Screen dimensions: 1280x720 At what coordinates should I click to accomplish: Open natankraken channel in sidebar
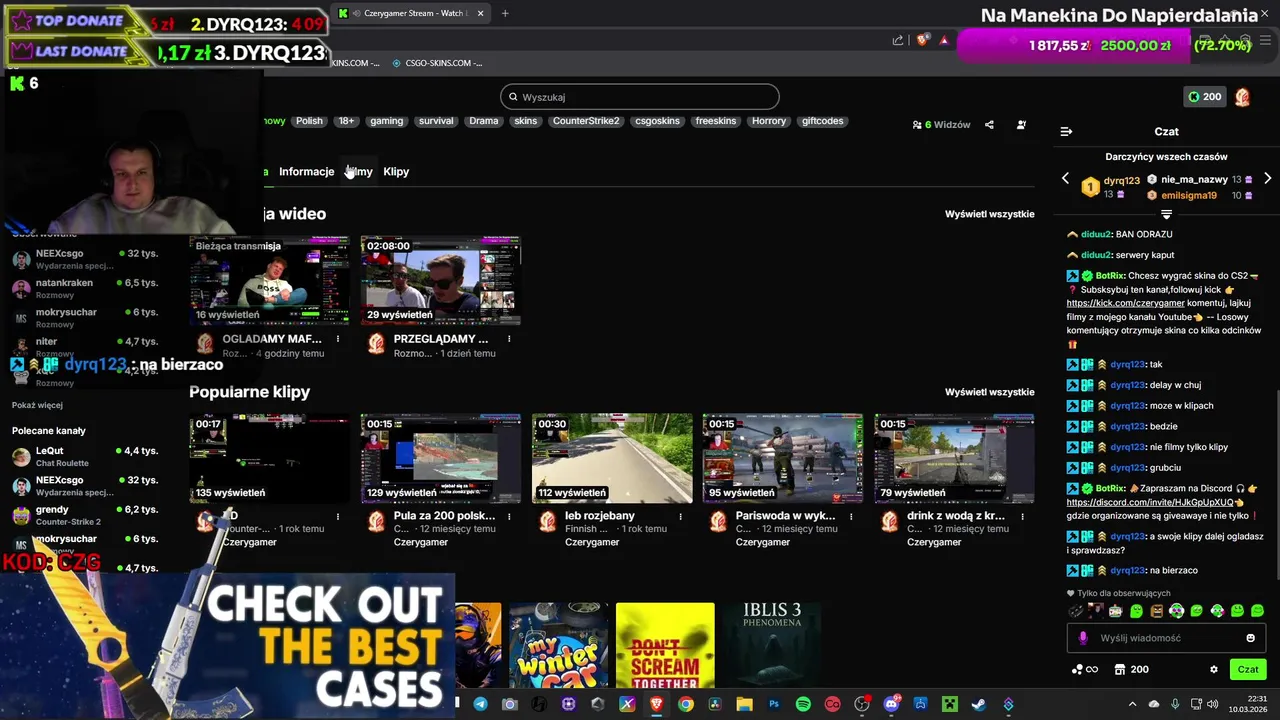tap(85, 288)
